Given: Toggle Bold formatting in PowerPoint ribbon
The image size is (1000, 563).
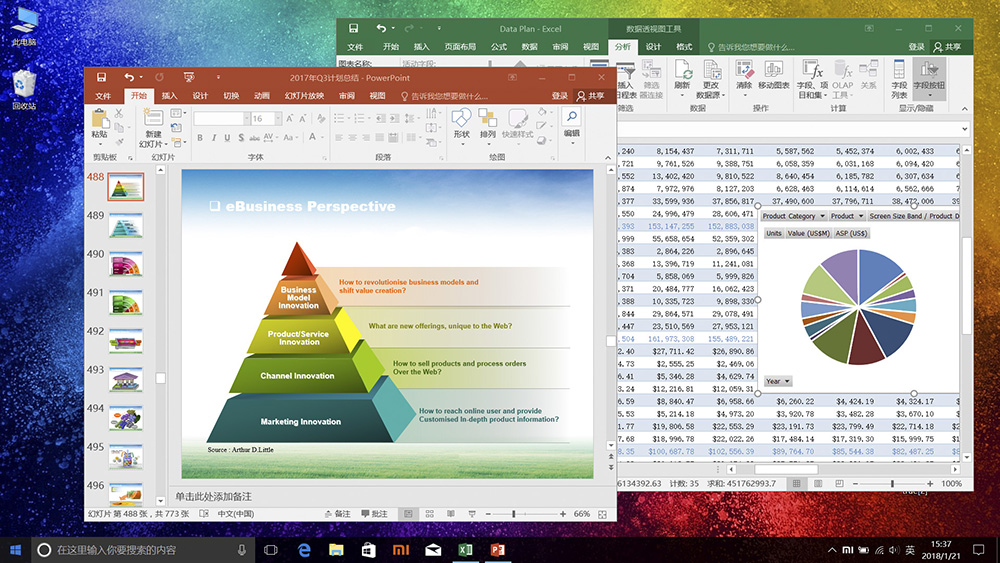Looking at the screenshot, I should (x=199, y=137).
